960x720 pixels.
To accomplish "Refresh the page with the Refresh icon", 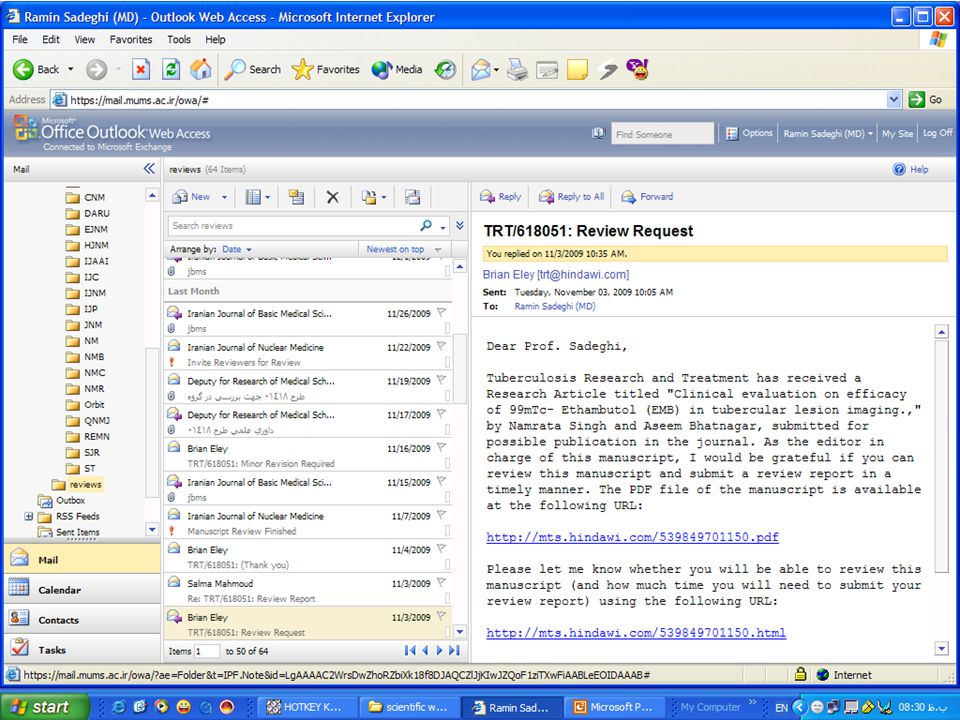I will (x=171, y=69).
